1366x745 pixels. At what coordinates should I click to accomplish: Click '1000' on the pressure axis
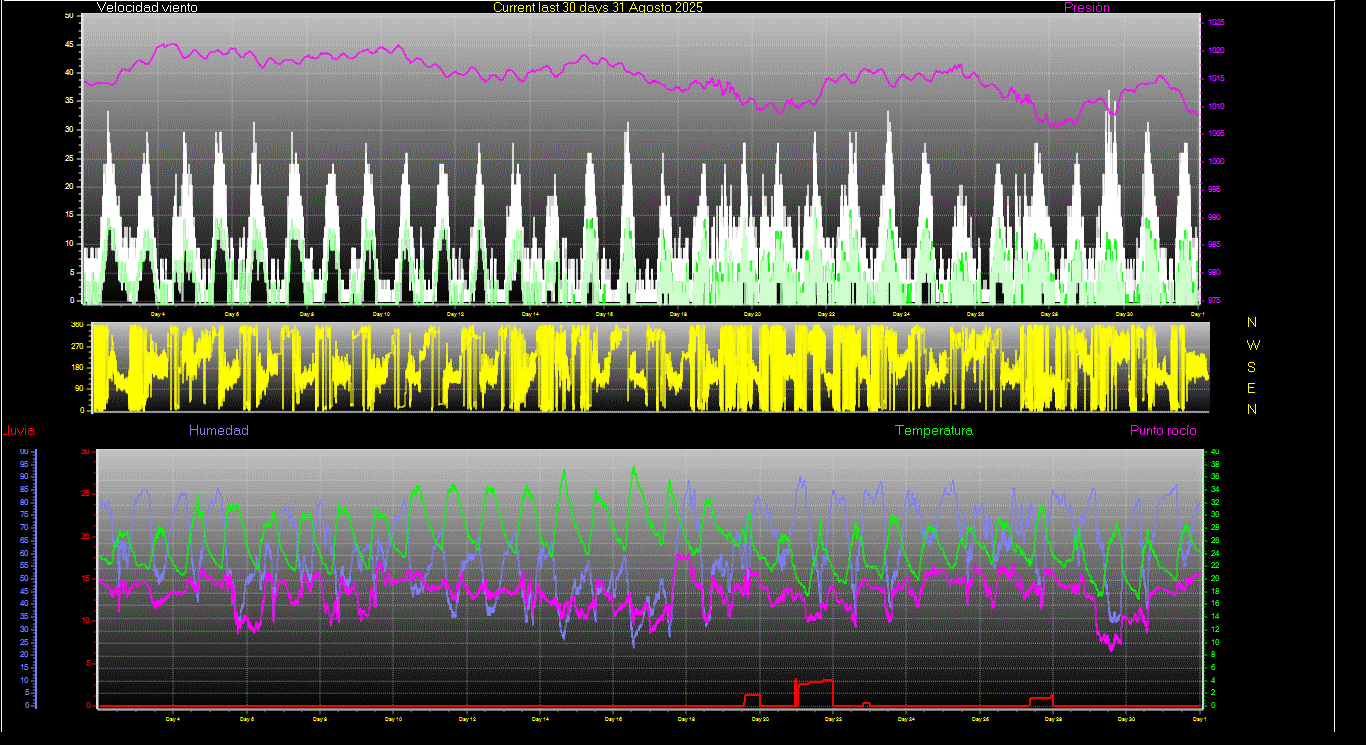pos(1216,161)
